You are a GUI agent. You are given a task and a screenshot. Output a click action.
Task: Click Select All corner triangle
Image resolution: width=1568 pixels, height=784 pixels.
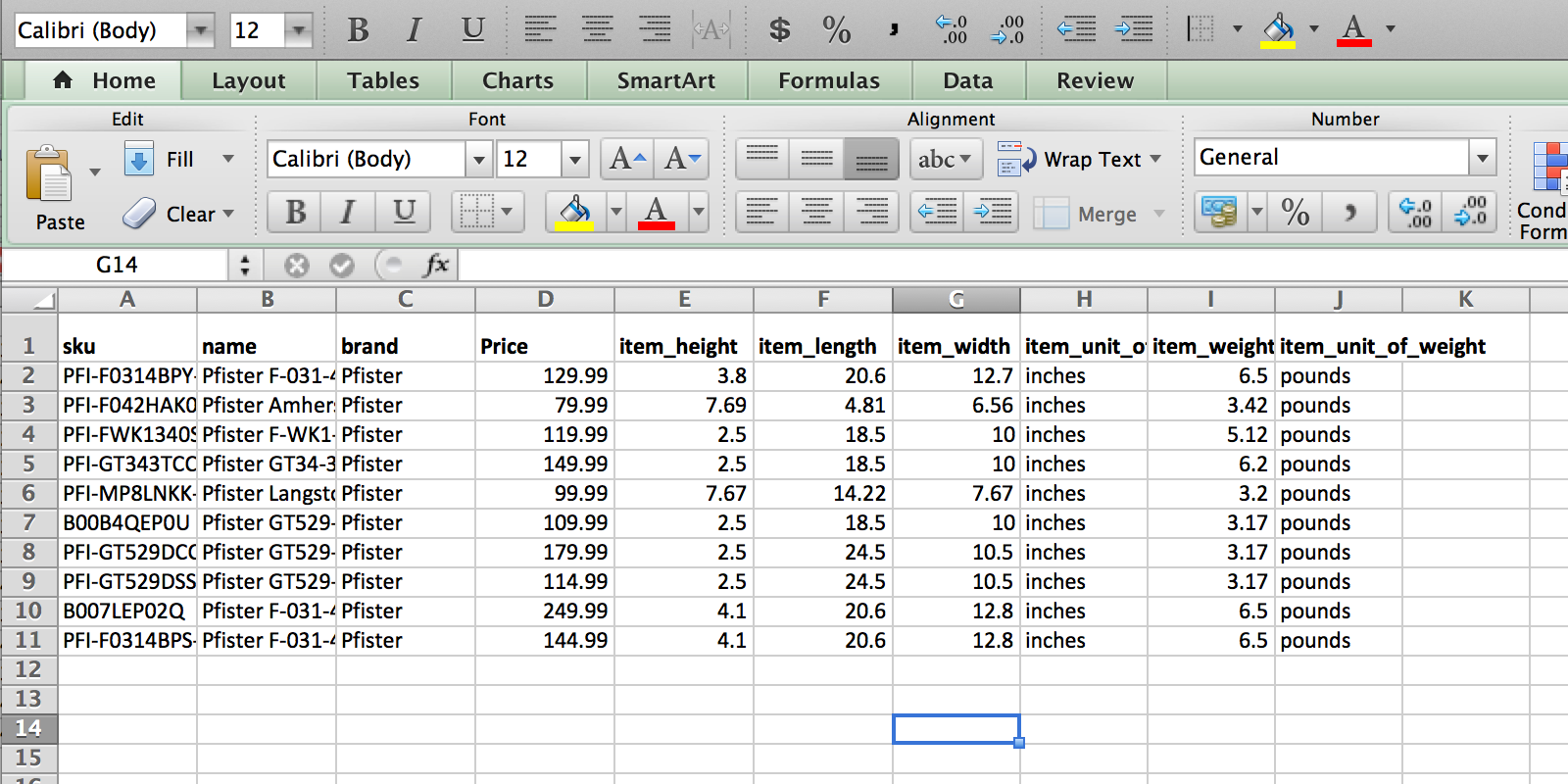(x=29, y=300)
